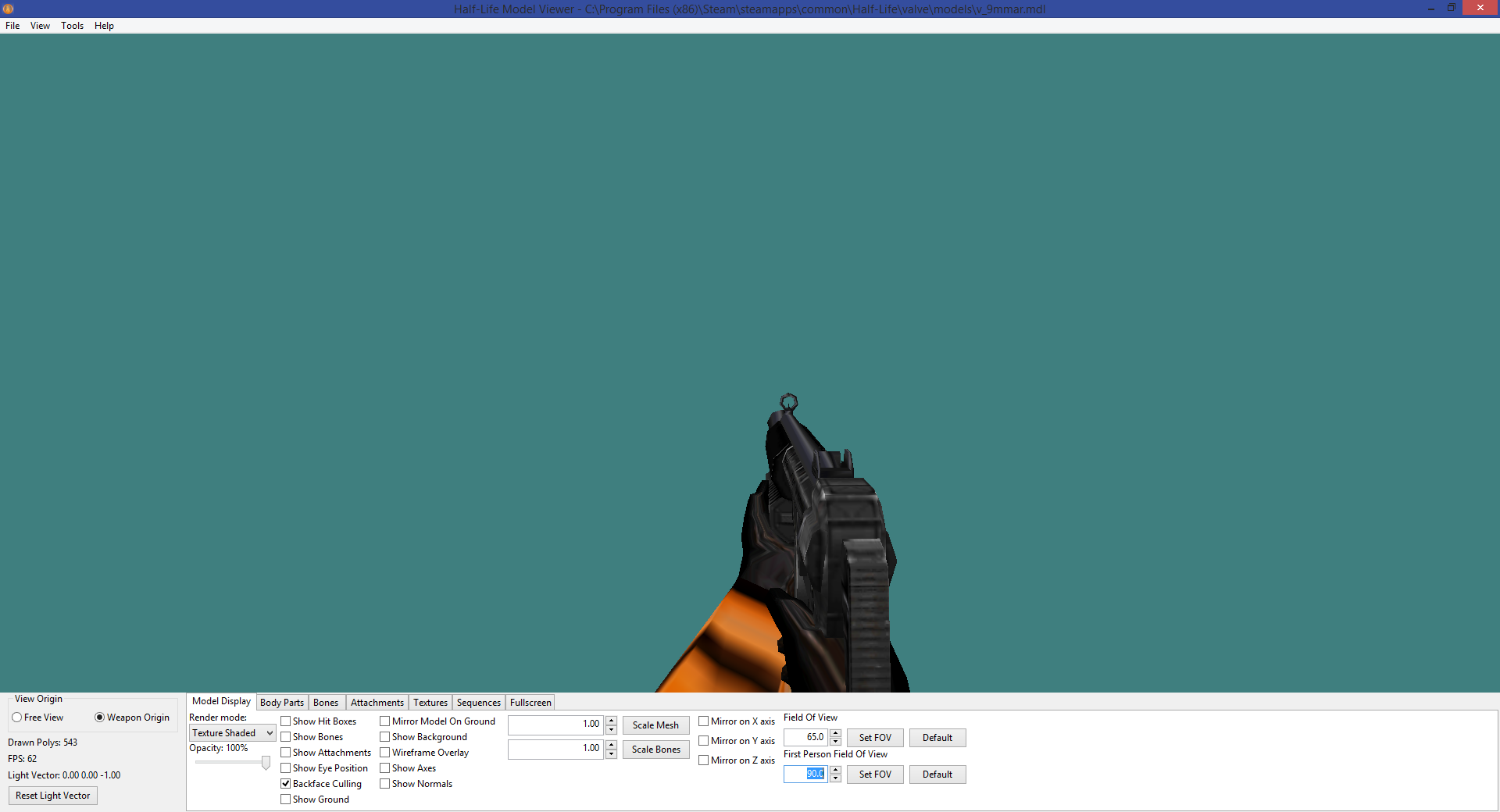
Task: Switch to the Attachments tab
Action: (377, 703)
